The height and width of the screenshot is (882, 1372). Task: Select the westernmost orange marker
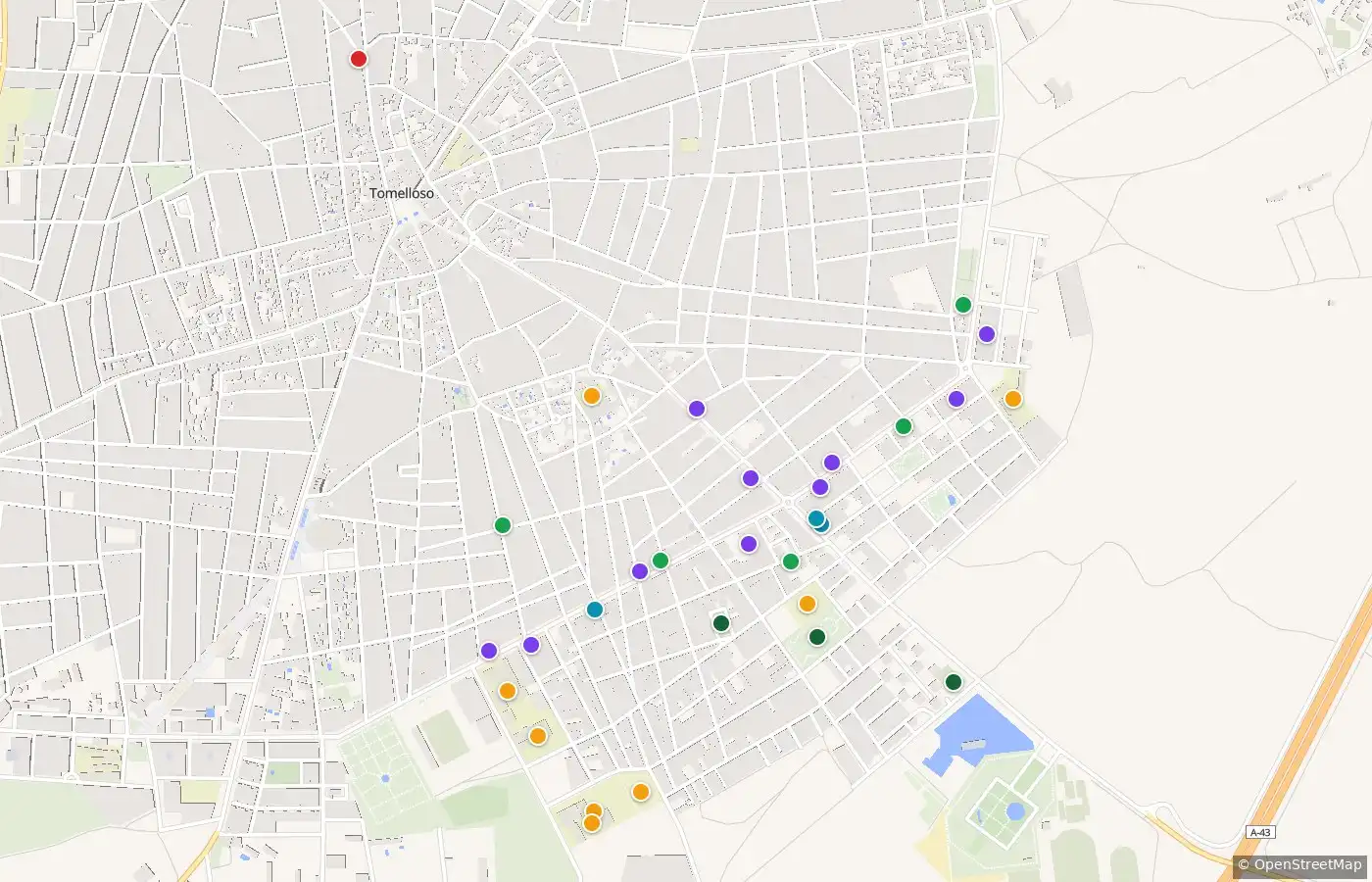[508, 691]
